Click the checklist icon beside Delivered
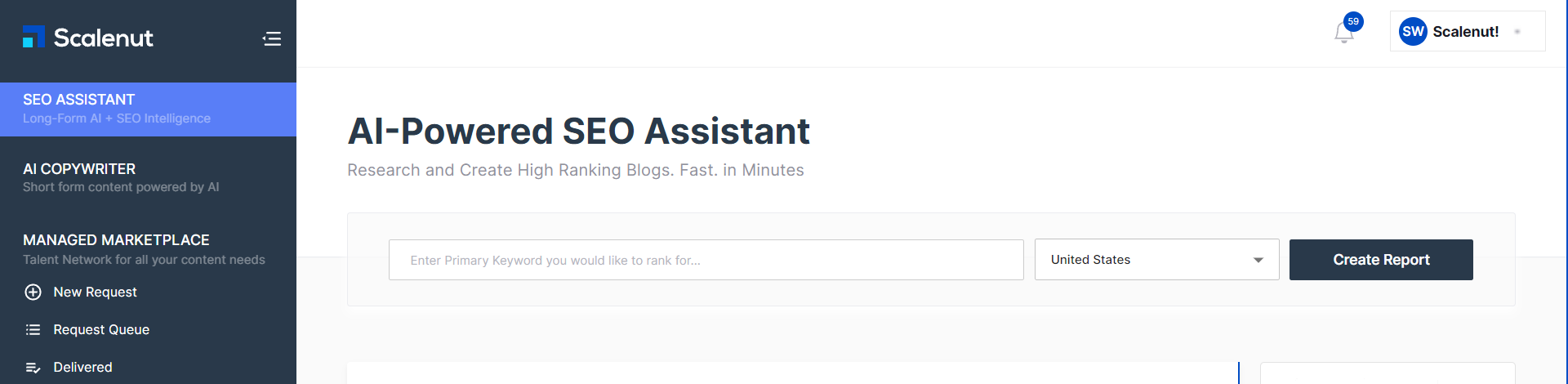 click(33, 368)
